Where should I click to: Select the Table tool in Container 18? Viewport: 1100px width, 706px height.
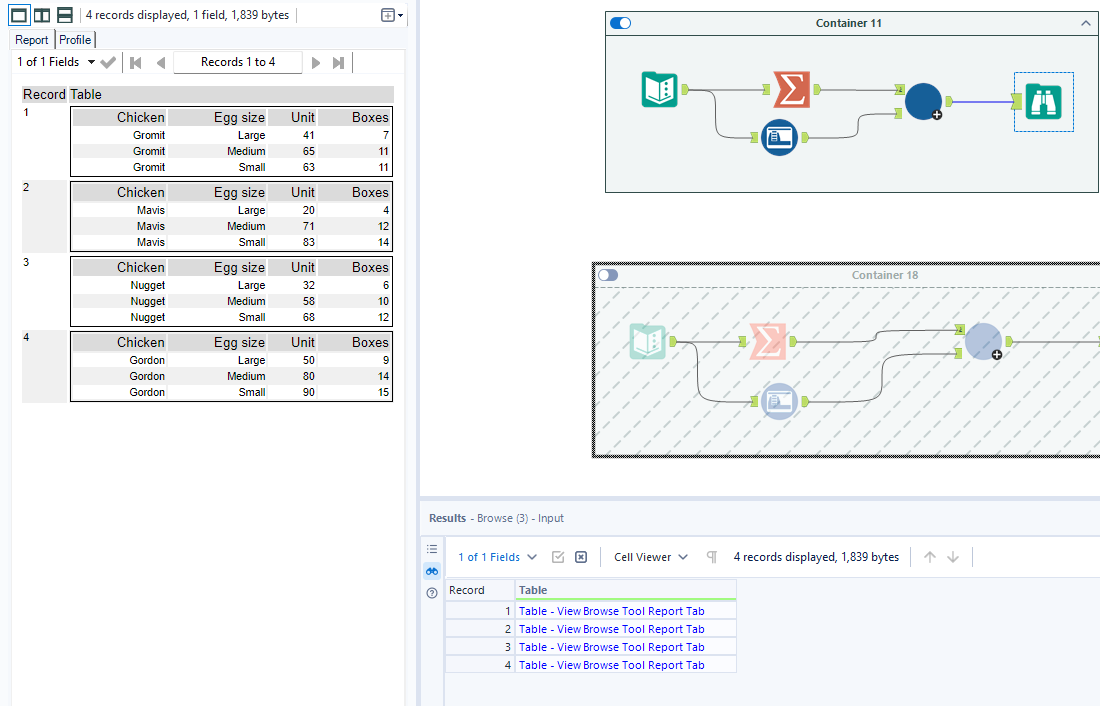point(779,401)
